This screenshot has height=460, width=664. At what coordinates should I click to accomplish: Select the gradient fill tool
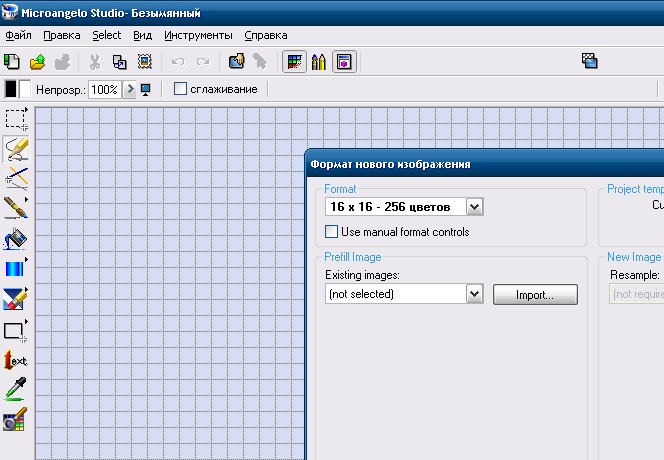(15, 269)
